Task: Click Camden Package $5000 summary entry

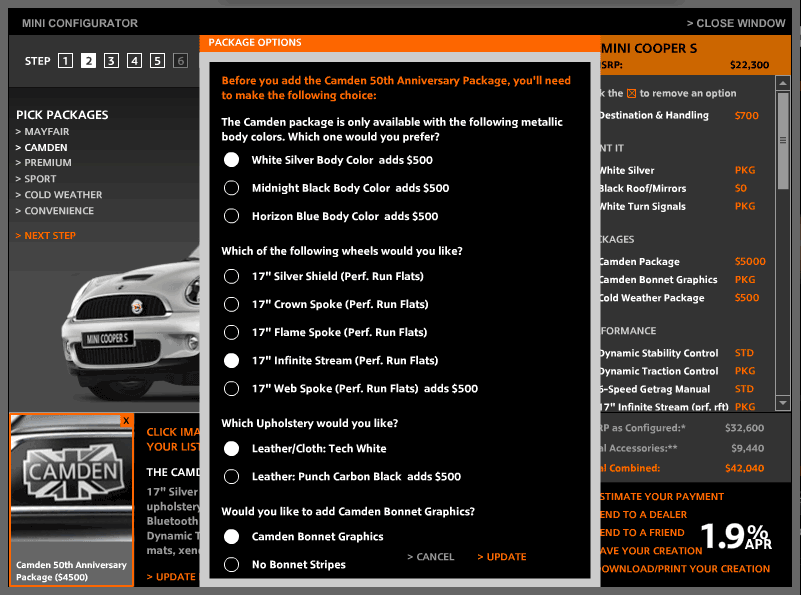Action: pyautogui.click(x=682, y=261)
